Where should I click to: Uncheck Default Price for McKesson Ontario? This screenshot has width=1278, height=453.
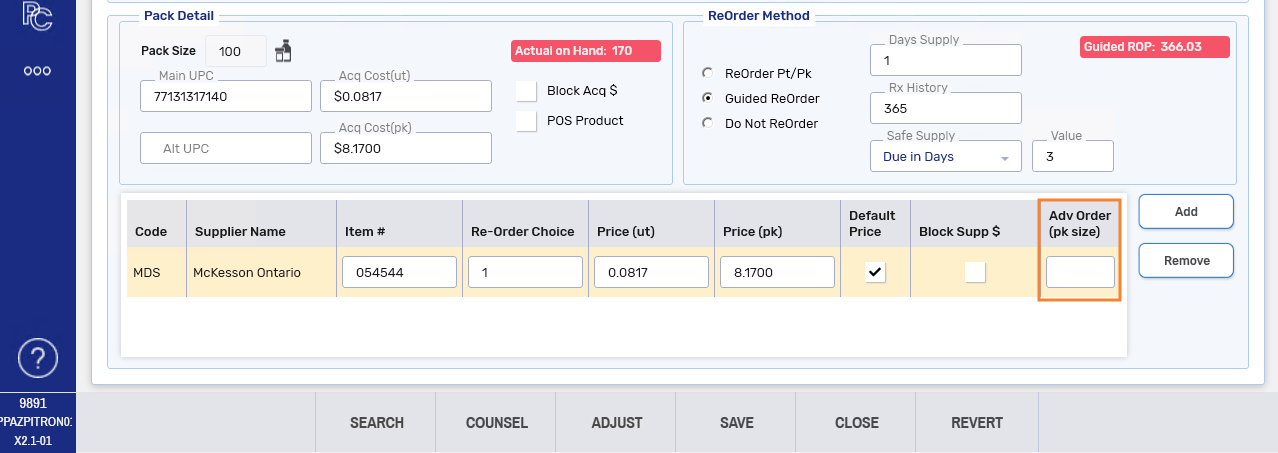[875, 272]
